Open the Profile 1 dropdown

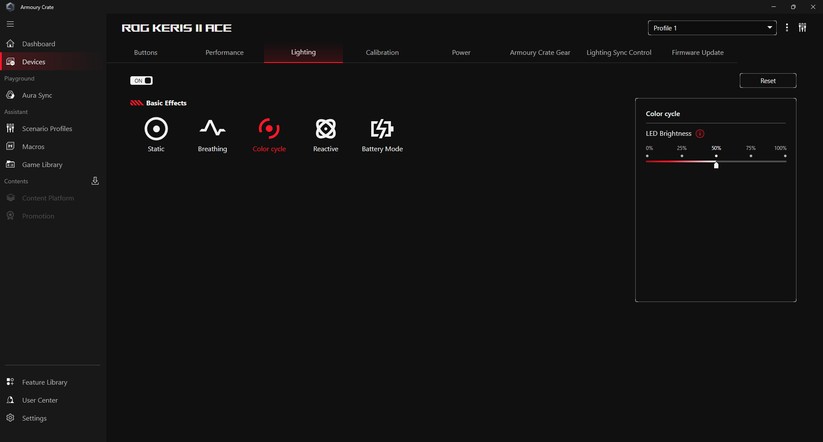(712, 28)
